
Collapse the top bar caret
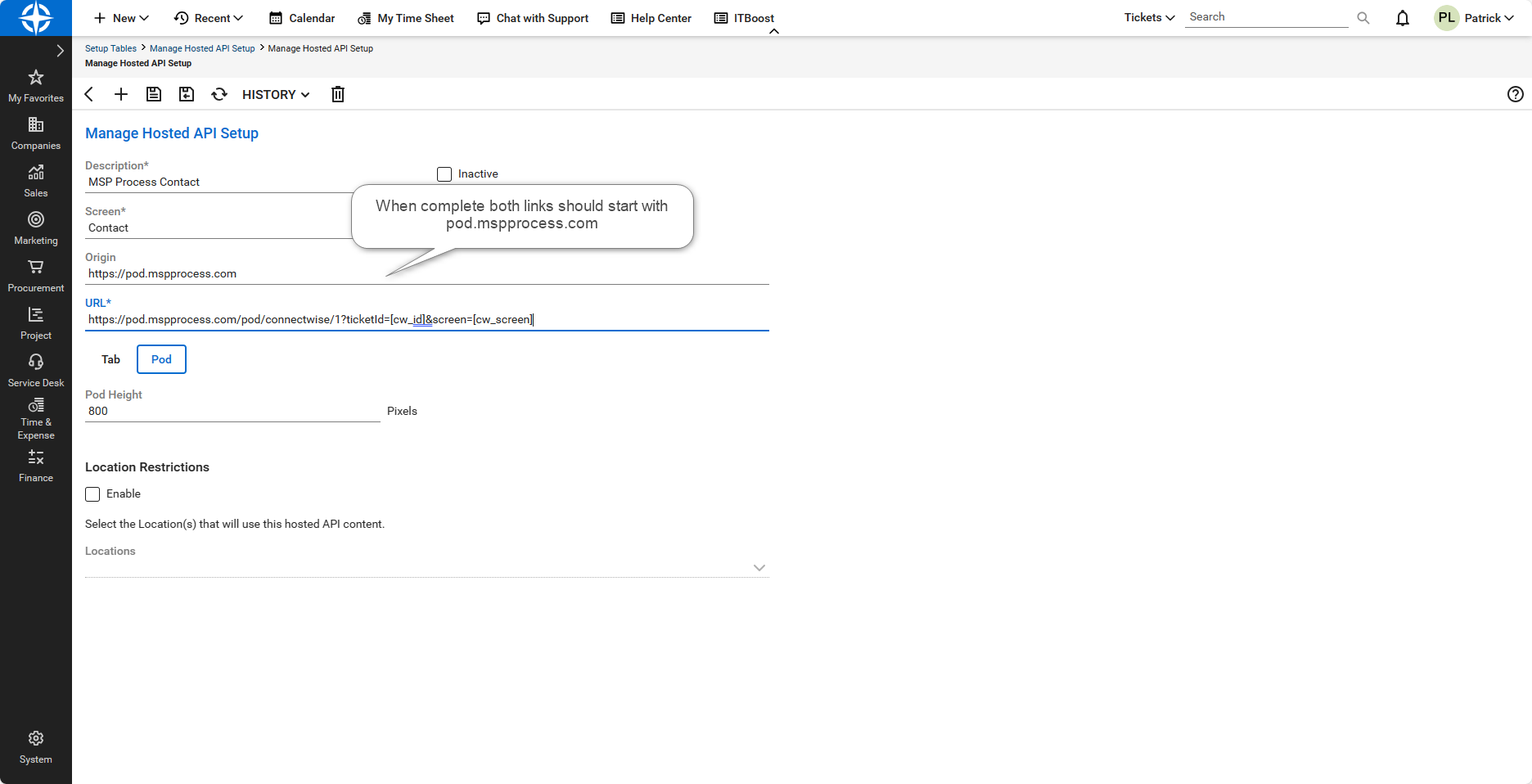point(774,31)
